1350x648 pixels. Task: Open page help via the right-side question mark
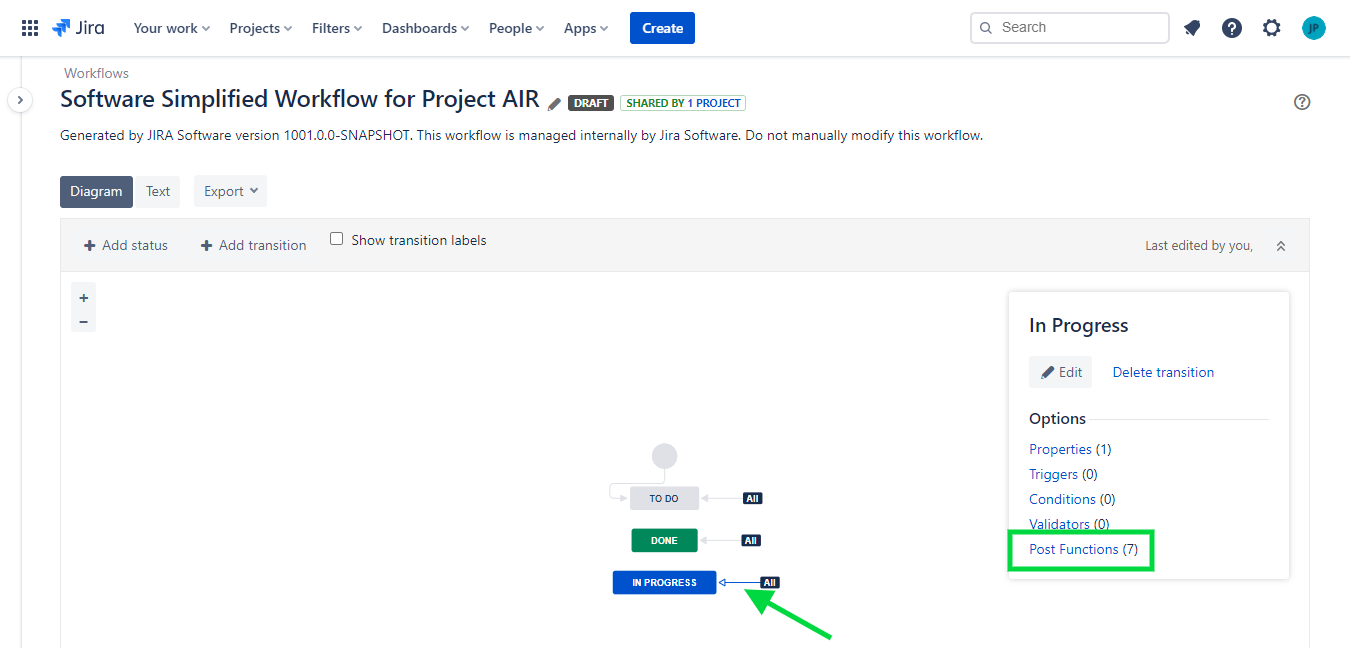(x=1302, y=102)
